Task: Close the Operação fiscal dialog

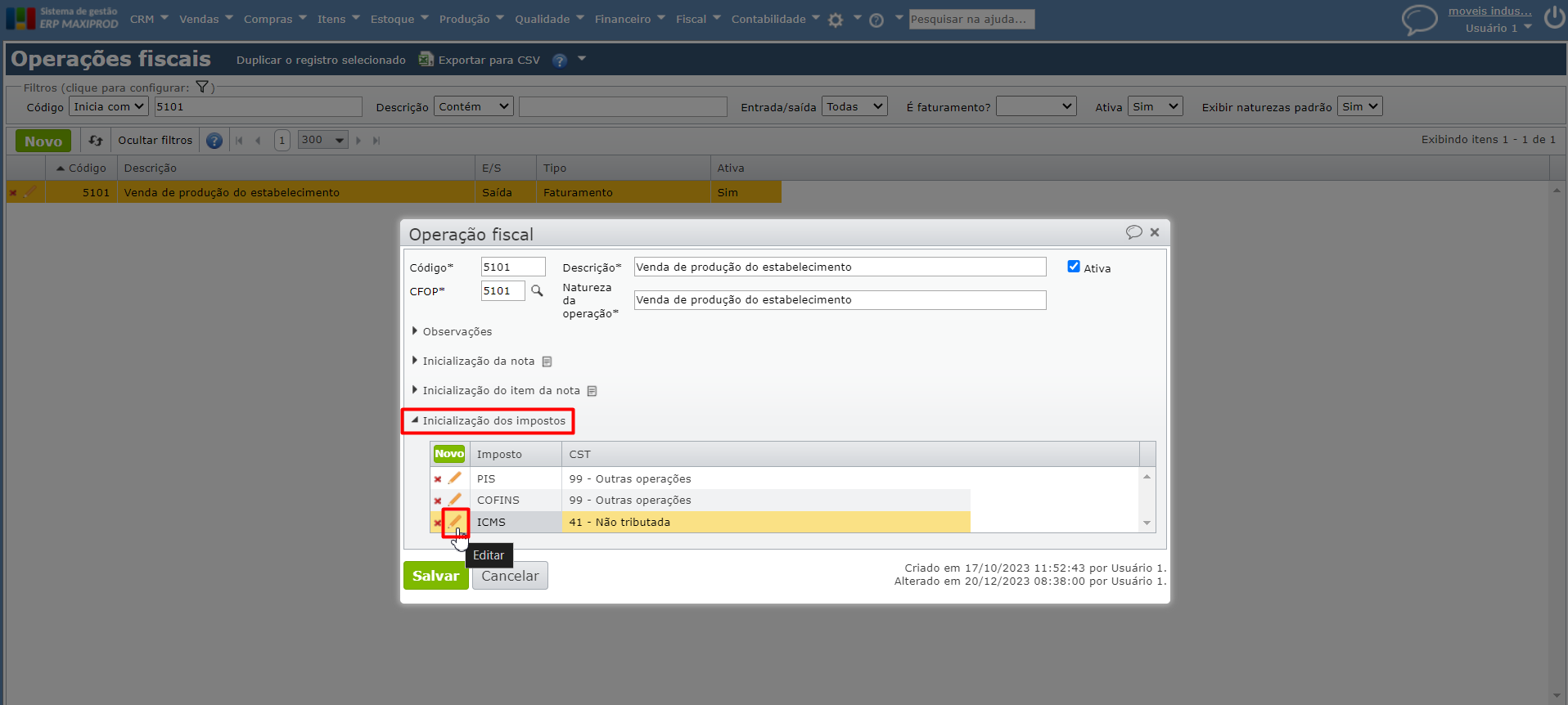Action: tap(1155, 232)
